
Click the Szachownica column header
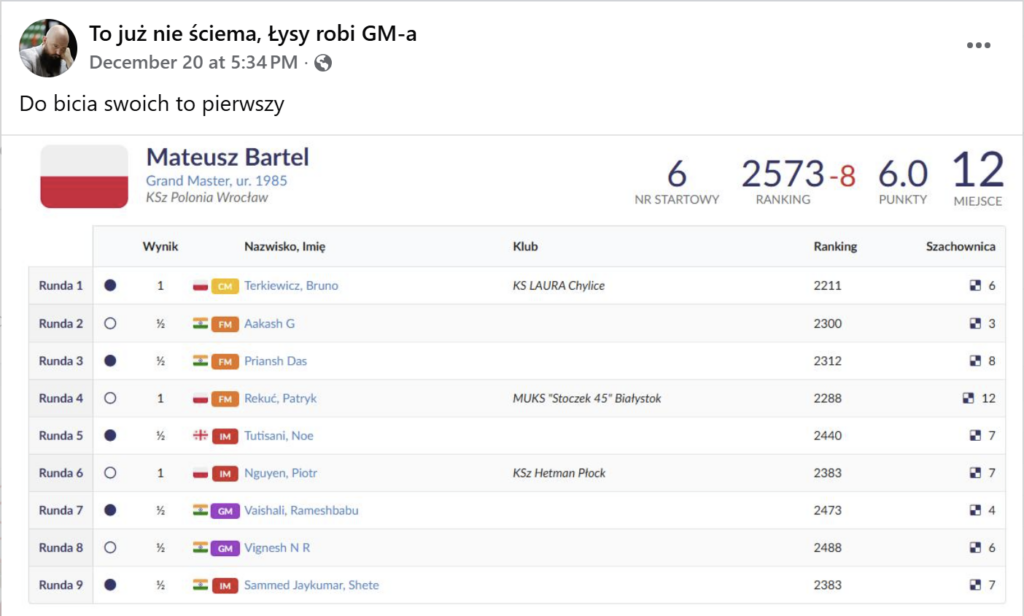click(960, 247)
